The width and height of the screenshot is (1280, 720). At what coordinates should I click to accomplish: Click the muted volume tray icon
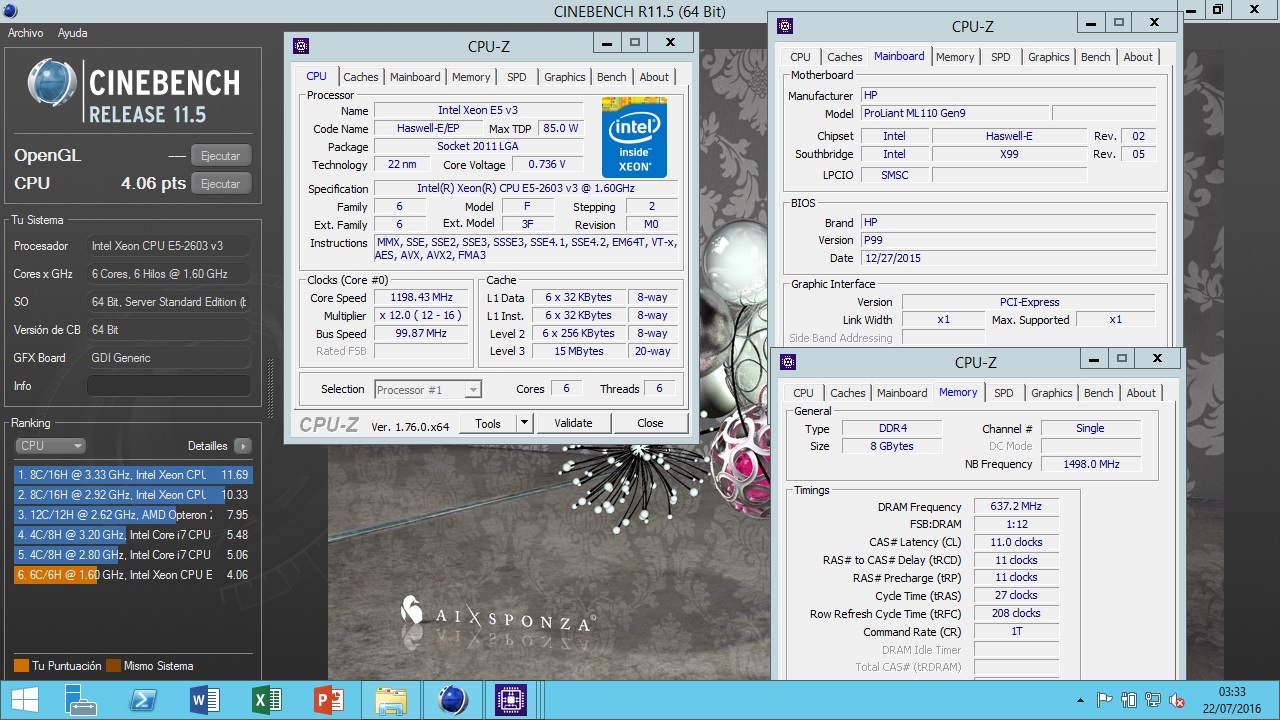[1177, 700]
